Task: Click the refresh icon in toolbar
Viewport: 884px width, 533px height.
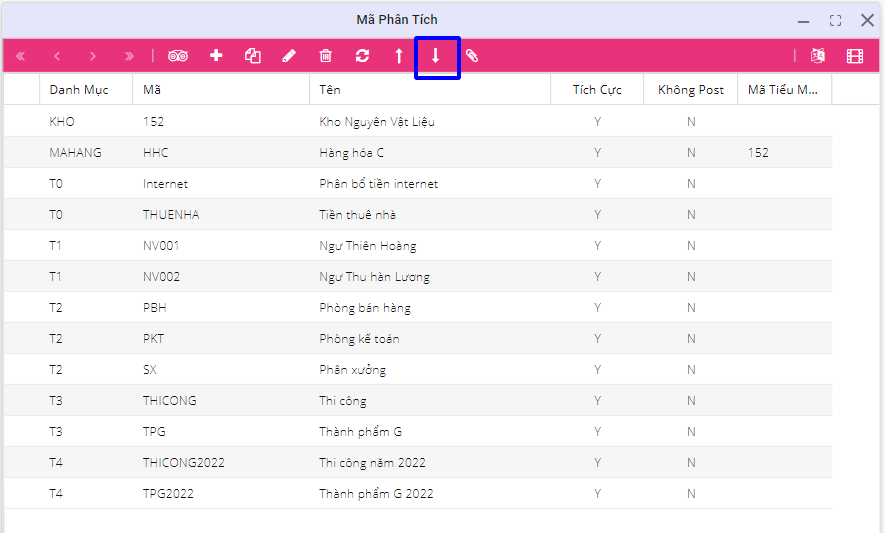Action: coord(362,56)
